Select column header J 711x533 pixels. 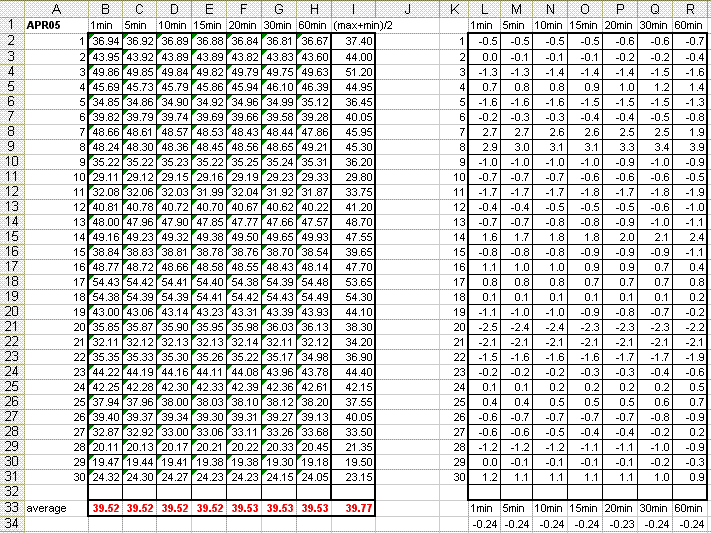pos(407,9)
